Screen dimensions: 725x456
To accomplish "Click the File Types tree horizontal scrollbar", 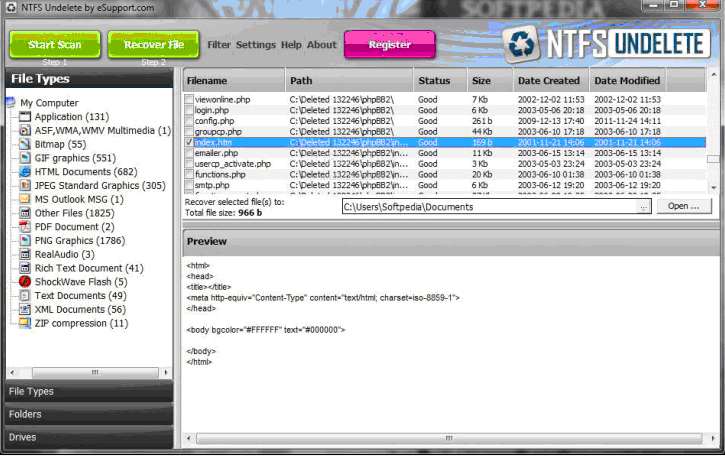I will pos(95,372).
